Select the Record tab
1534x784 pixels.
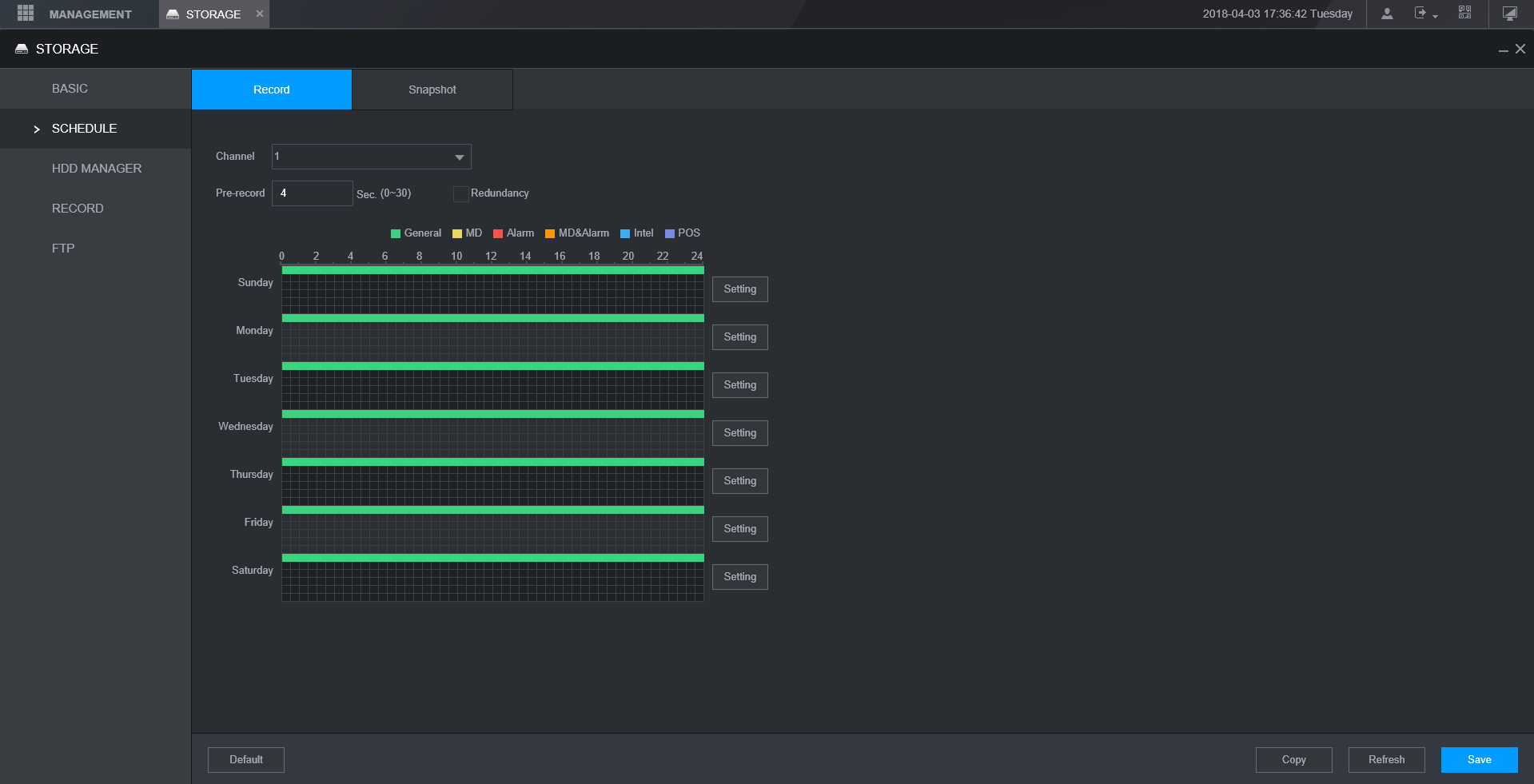(272, 90)
